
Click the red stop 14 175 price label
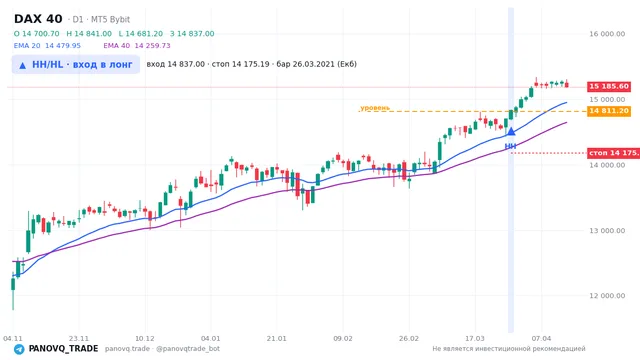click(613, 153)
